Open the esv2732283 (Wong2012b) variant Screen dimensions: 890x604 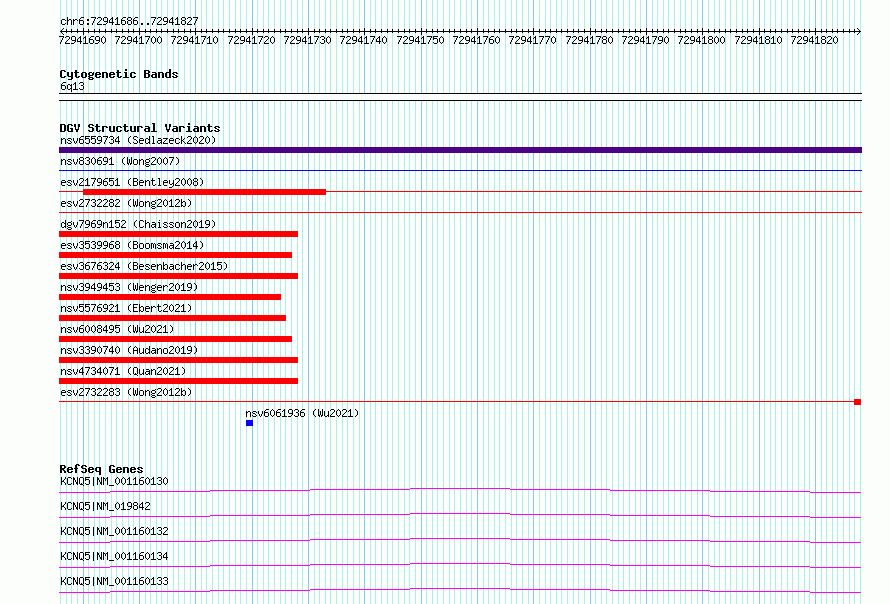(x=126, y=392)
